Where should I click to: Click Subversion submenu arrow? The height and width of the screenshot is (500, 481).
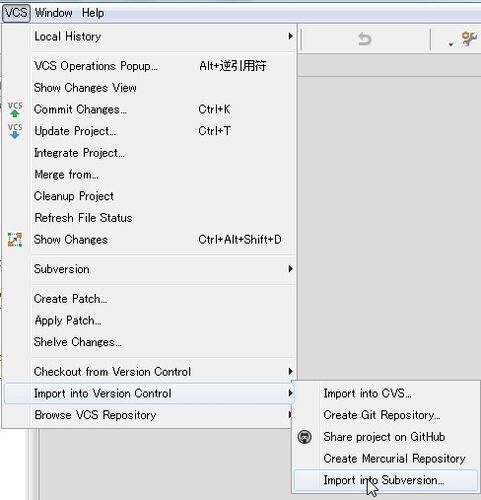point(291,269)
